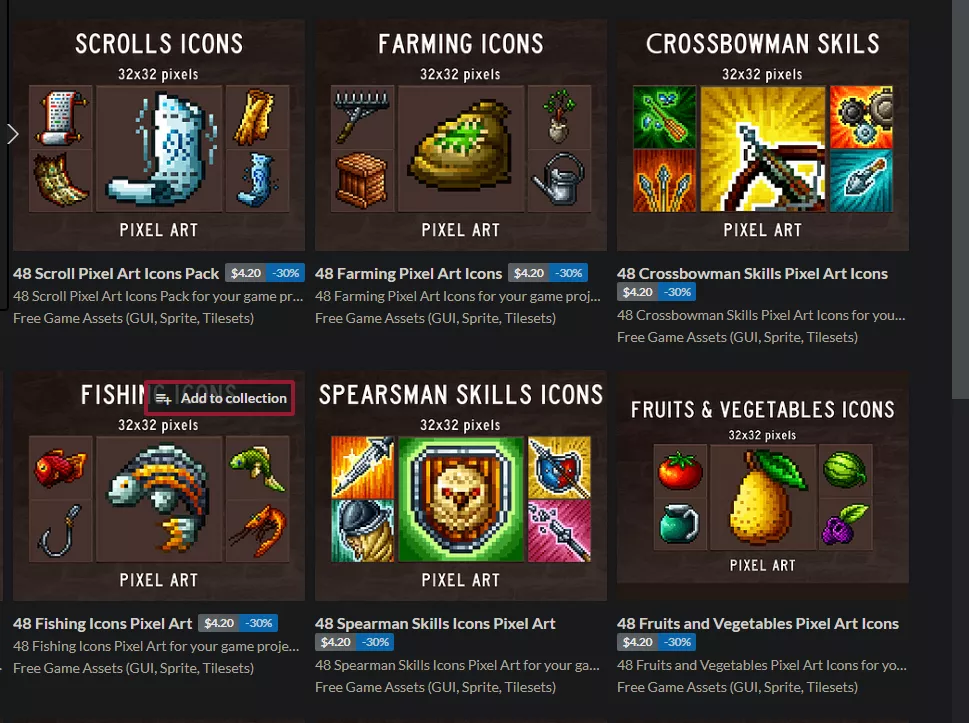Click the red fish icon

(61, 468)
